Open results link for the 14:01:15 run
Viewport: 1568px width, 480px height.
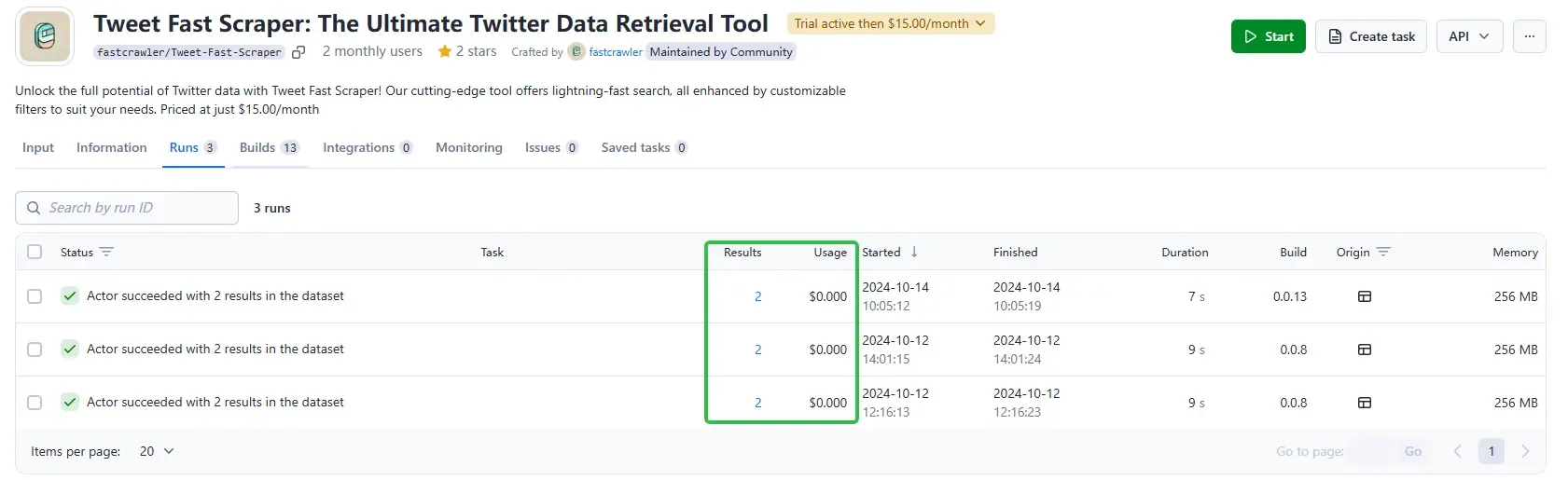758,350
